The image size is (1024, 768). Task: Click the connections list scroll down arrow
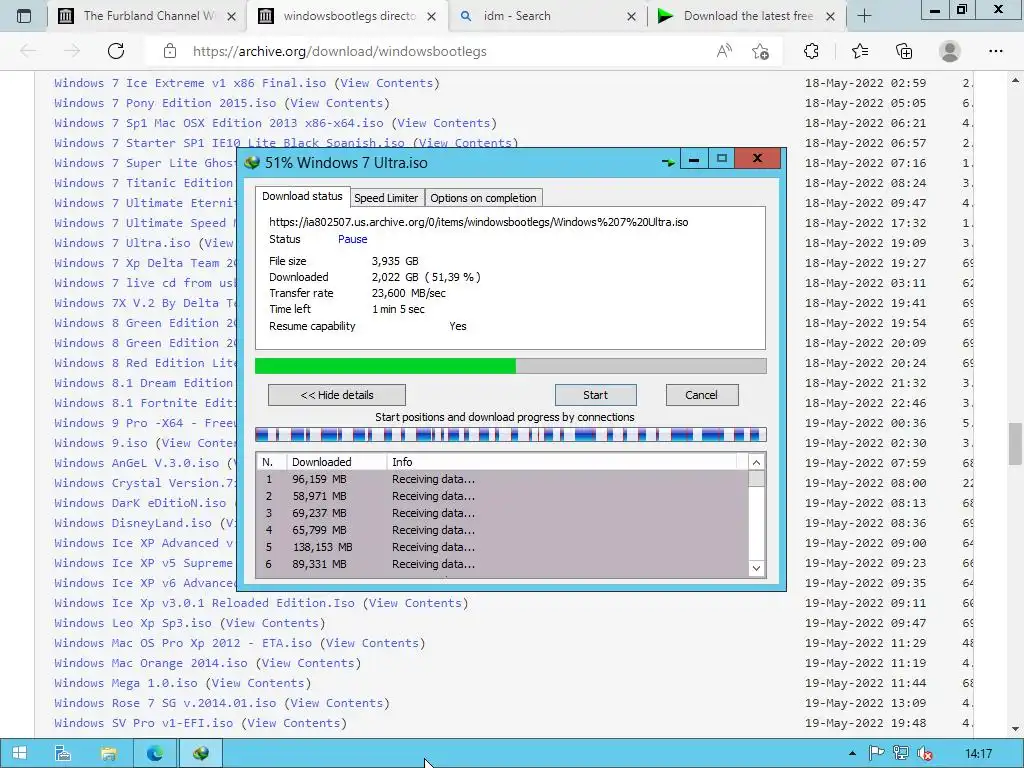pyautogui.click(x=756, y=568)
